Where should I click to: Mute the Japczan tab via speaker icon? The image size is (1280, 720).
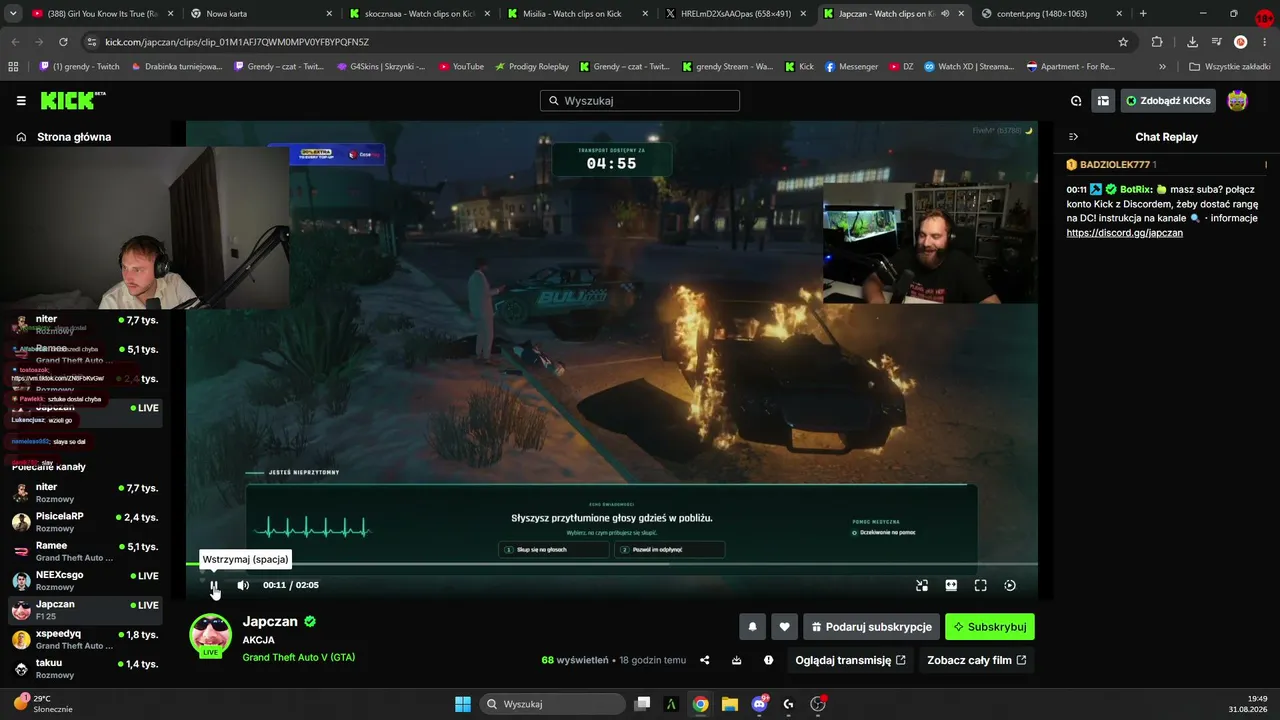tap(945, 14)
